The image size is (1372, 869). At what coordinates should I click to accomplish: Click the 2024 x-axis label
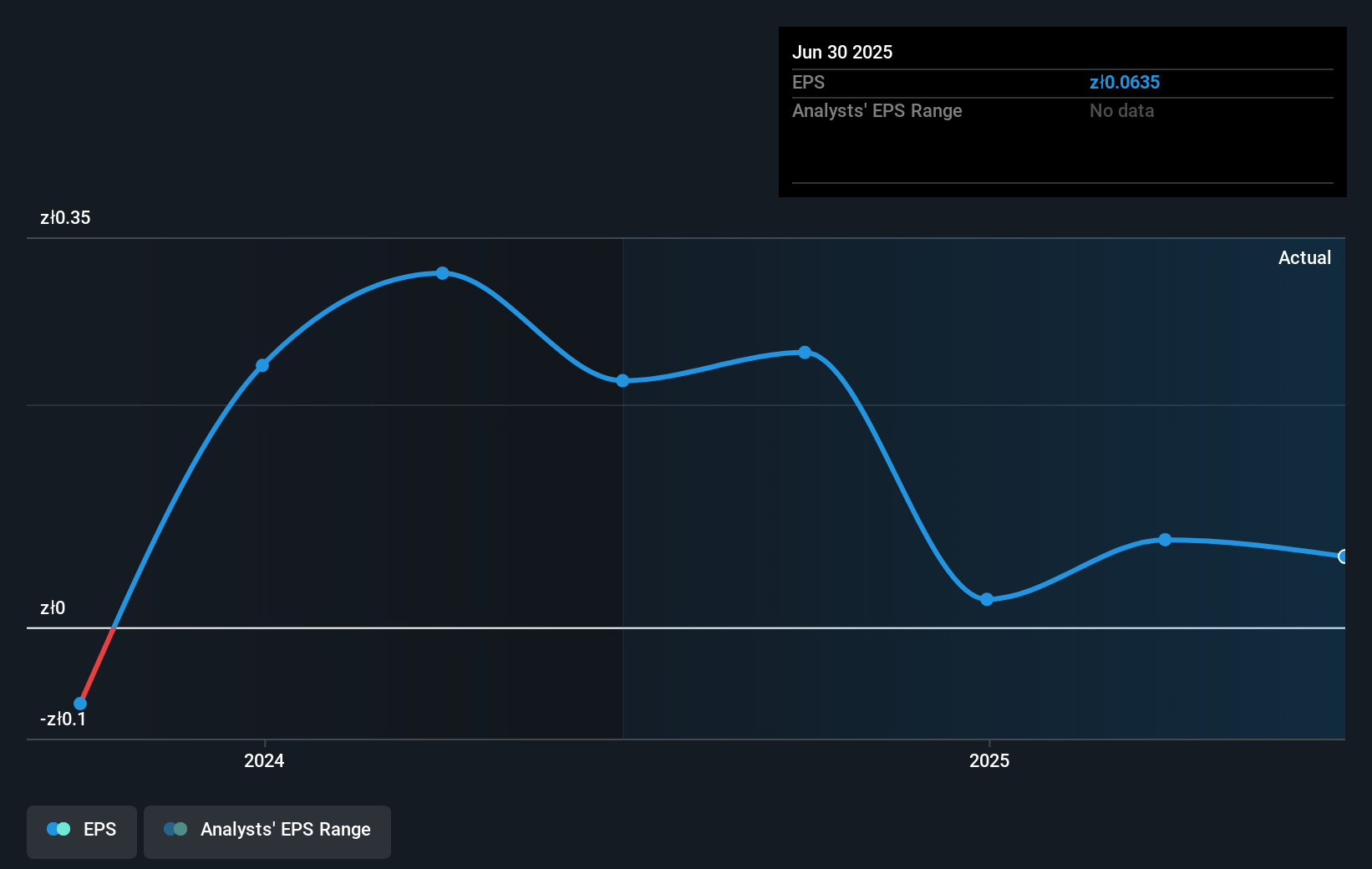click(x=264, y=760)
